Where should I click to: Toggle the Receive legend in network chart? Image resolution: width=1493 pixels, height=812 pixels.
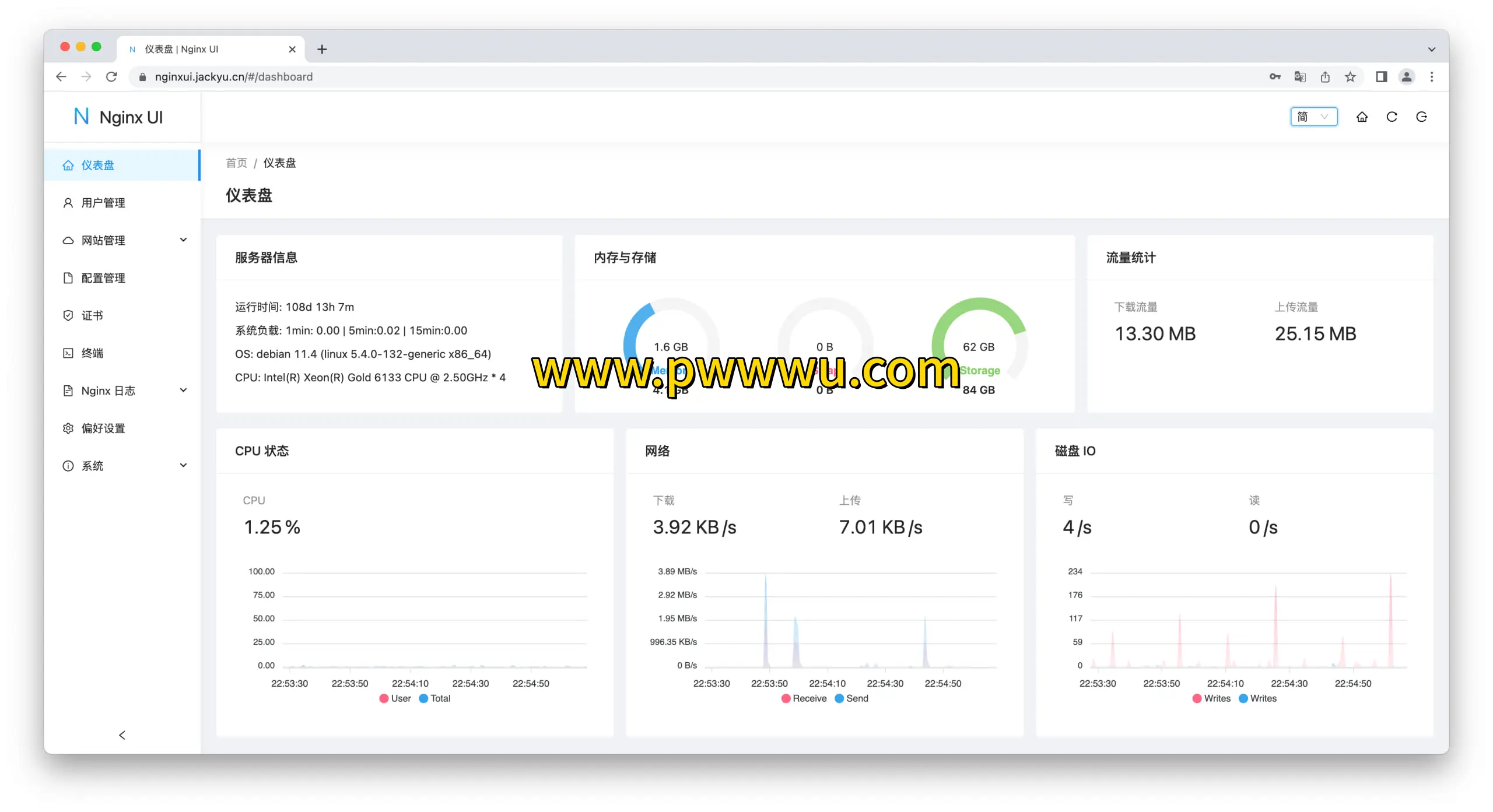[804, 698]
